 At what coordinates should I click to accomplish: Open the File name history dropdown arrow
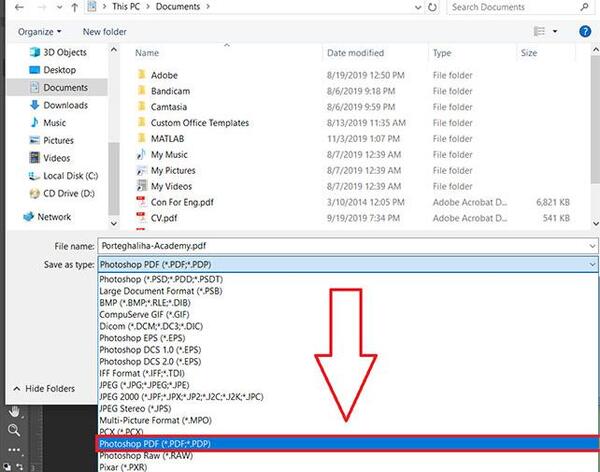point(592,246)
